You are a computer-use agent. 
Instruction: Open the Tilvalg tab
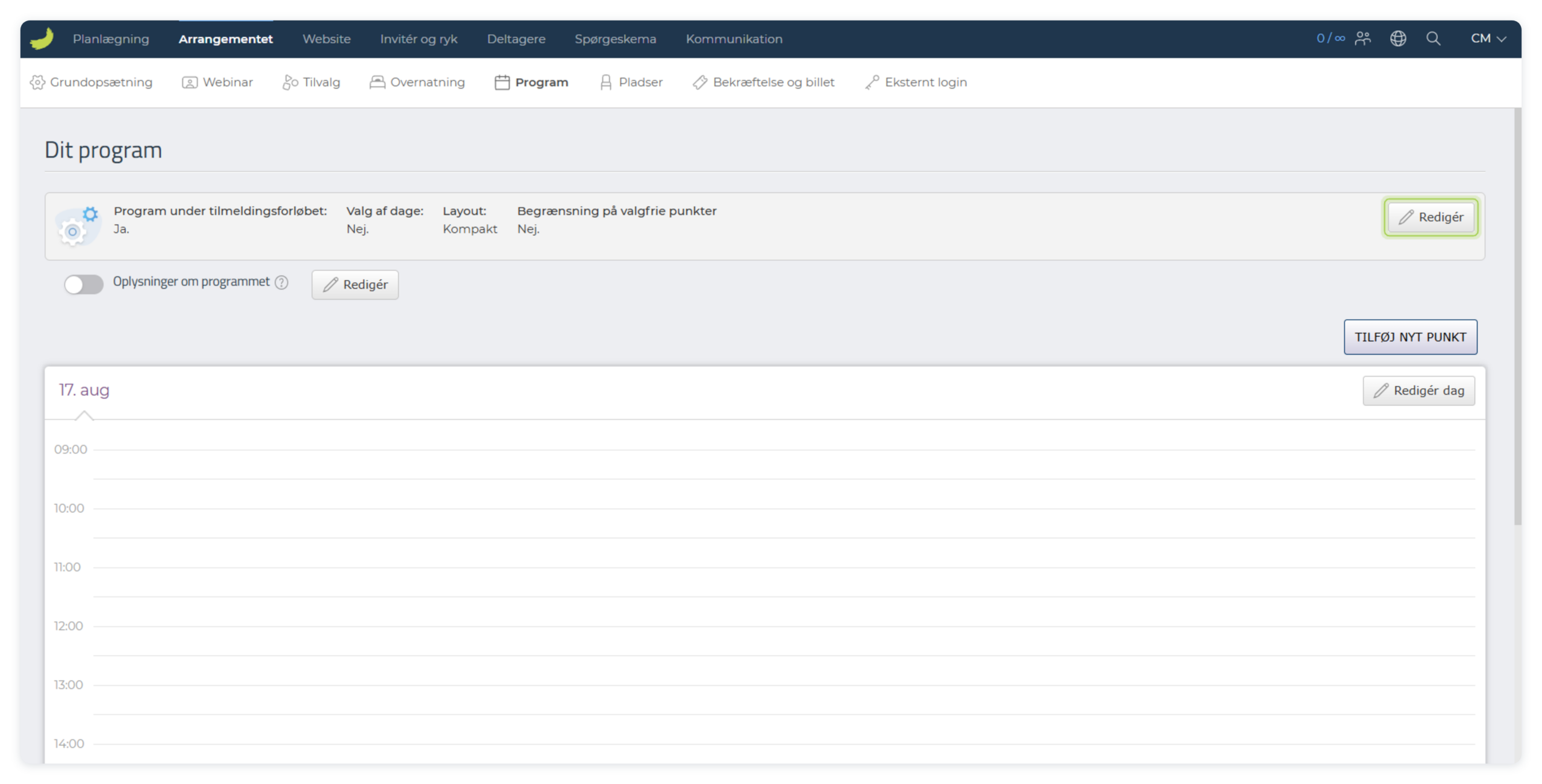coord(311,82)
